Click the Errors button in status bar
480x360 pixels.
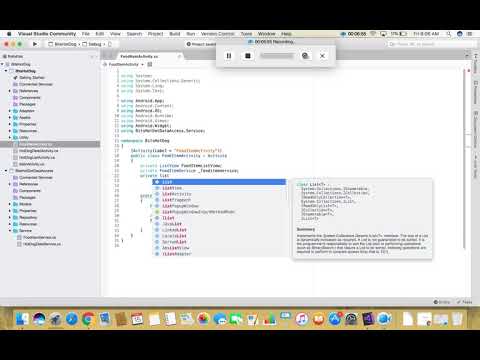point(442,302)
